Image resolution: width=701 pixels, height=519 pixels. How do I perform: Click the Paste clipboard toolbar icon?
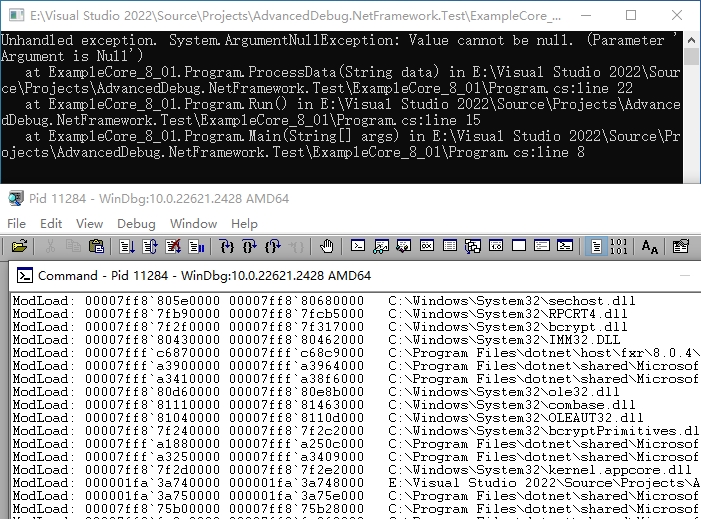(x=96, y=246)
